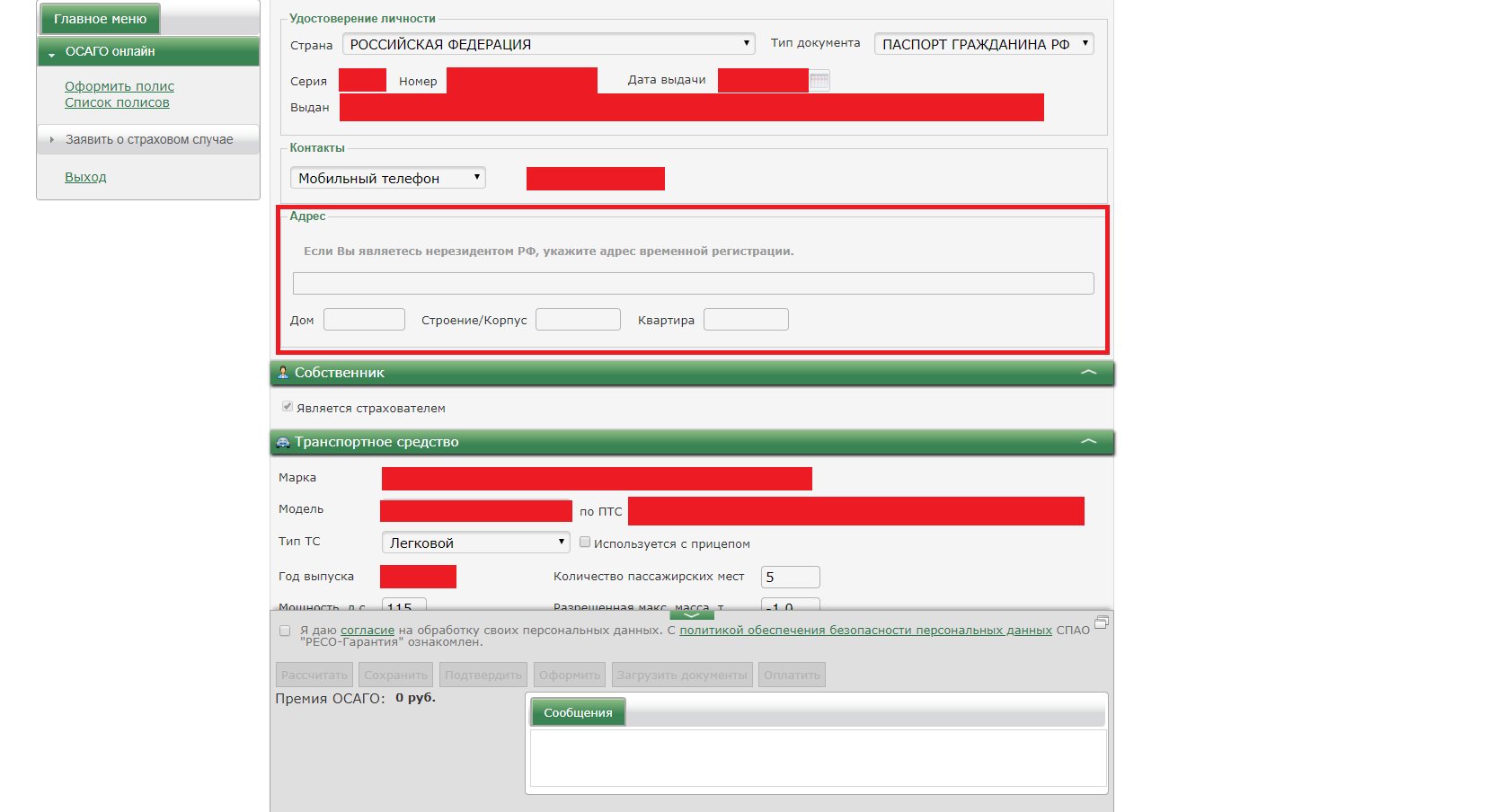
Task: Tick the personal data consent checkbox
Action: [285, 631]
